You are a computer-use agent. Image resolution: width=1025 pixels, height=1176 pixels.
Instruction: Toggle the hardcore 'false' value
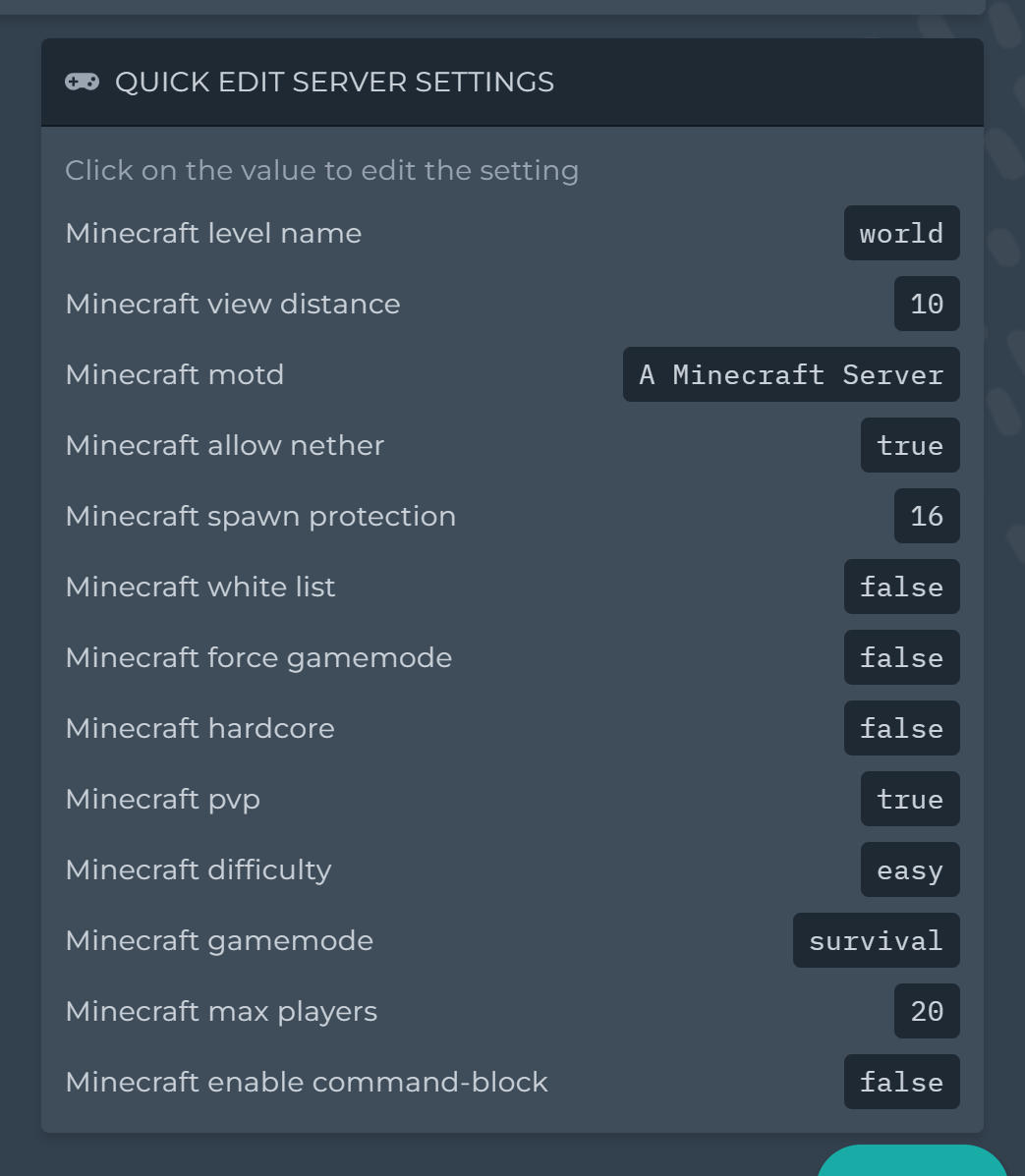(x=901, y=728)
